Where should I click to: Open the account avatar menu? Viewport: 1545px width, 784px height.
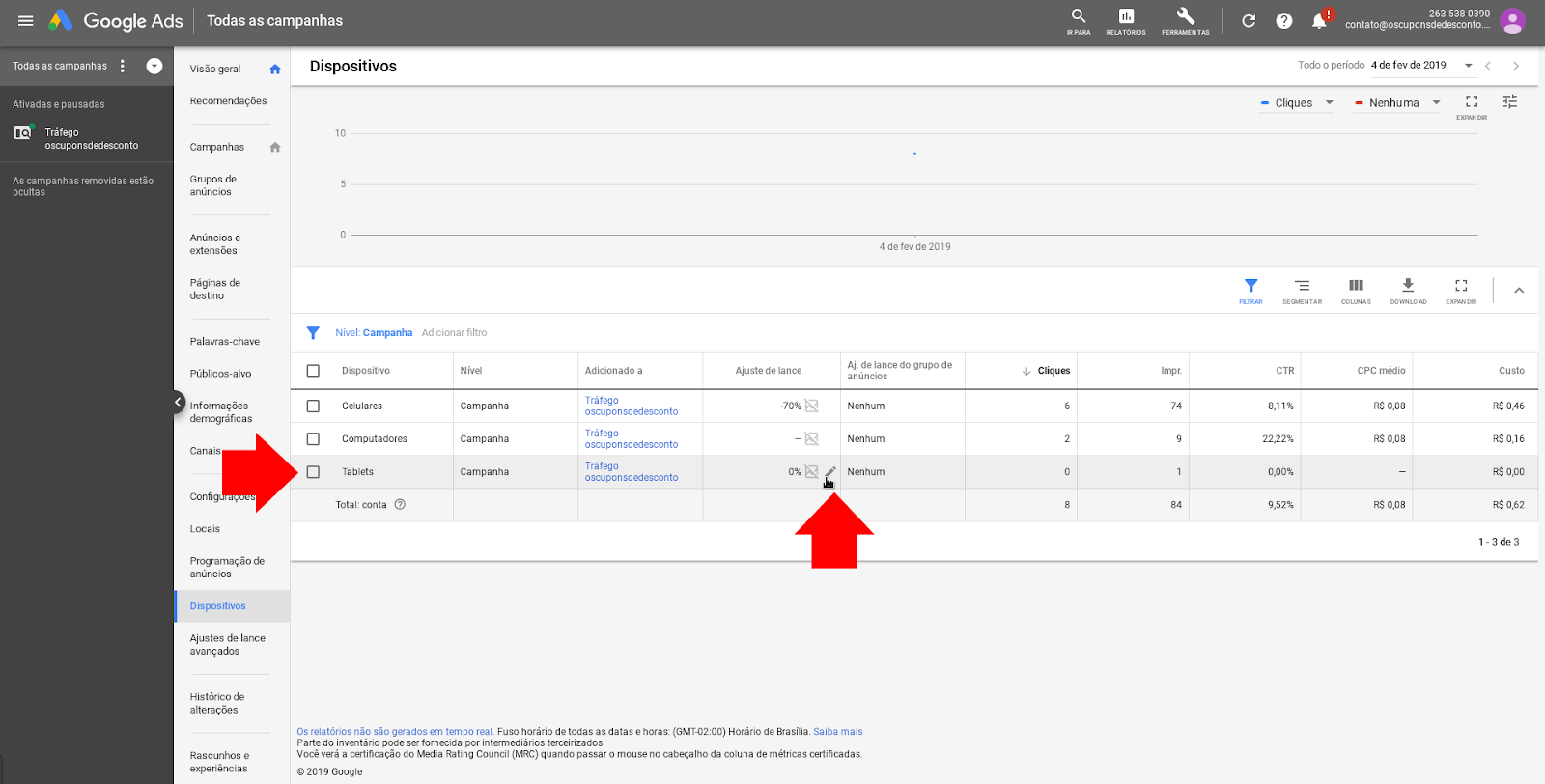(x=1513, y=20)
